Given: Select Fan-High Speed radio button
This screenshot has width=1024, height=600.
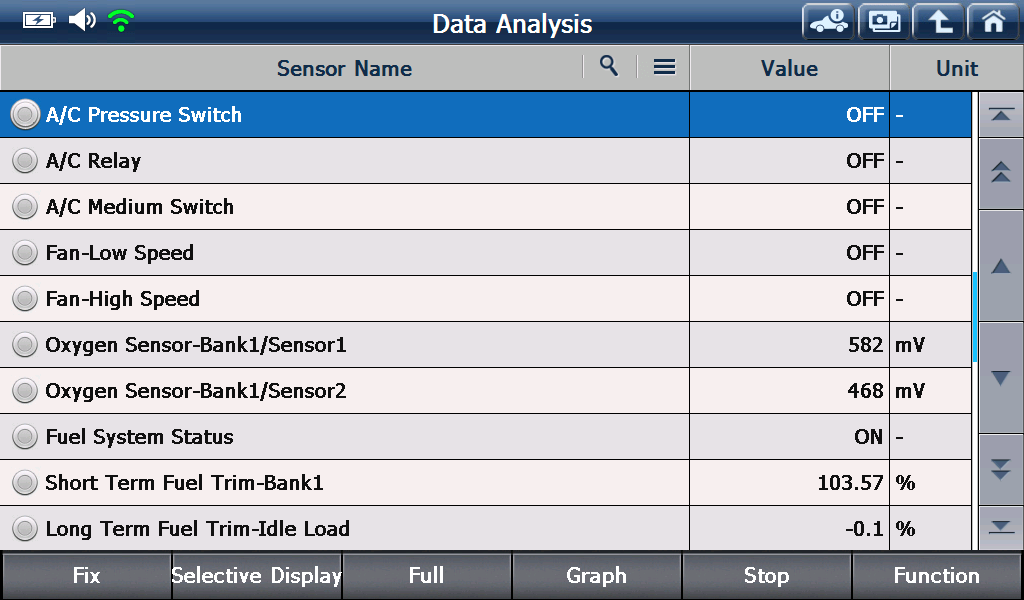Looking at the screenshot, I should click(25, 298).
